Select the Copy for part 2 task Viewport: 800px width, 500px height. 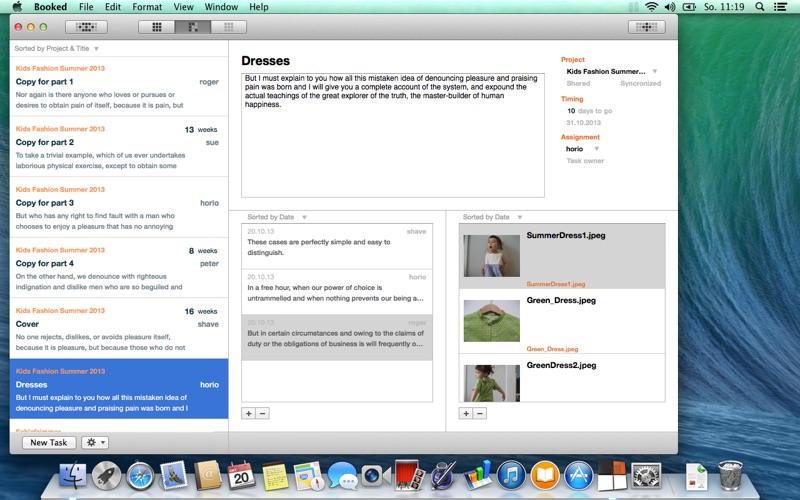point(119,147)
